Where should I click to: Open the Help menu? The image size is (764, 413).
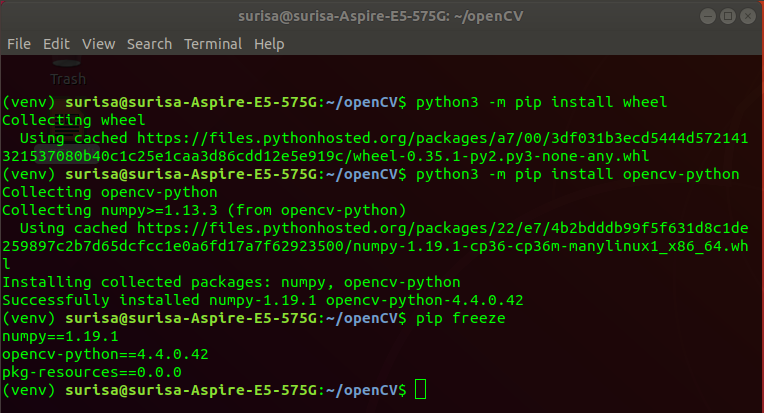[269, 44]
